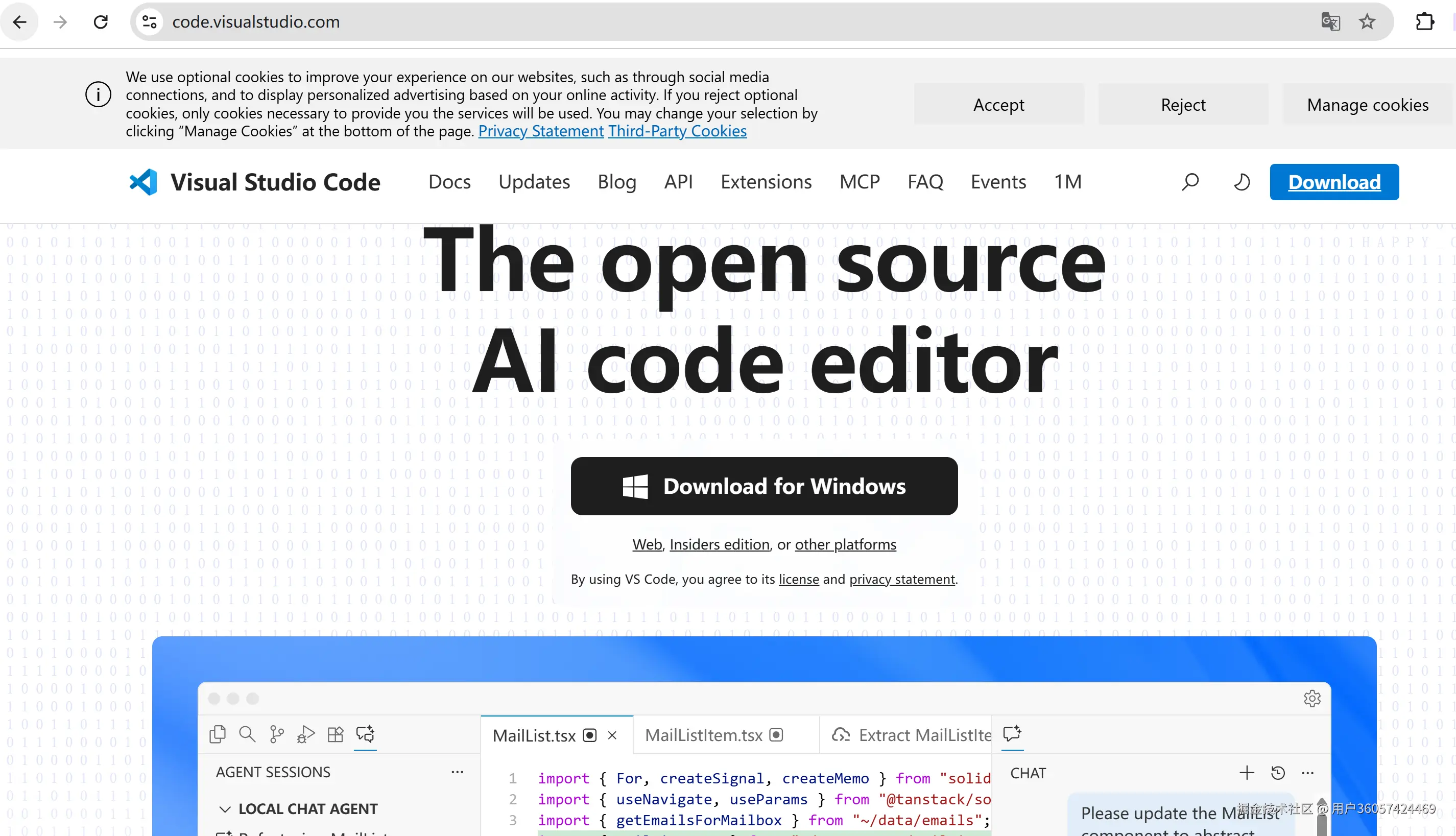Open the MCP nav item

point(860,182)
